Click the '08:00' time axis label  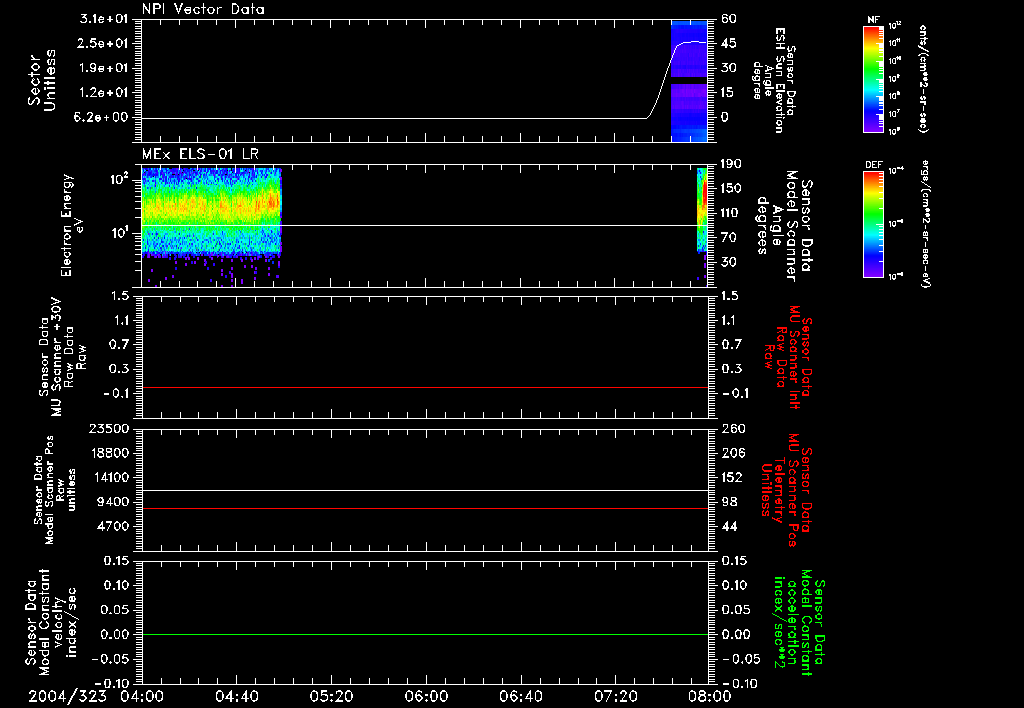709,696
